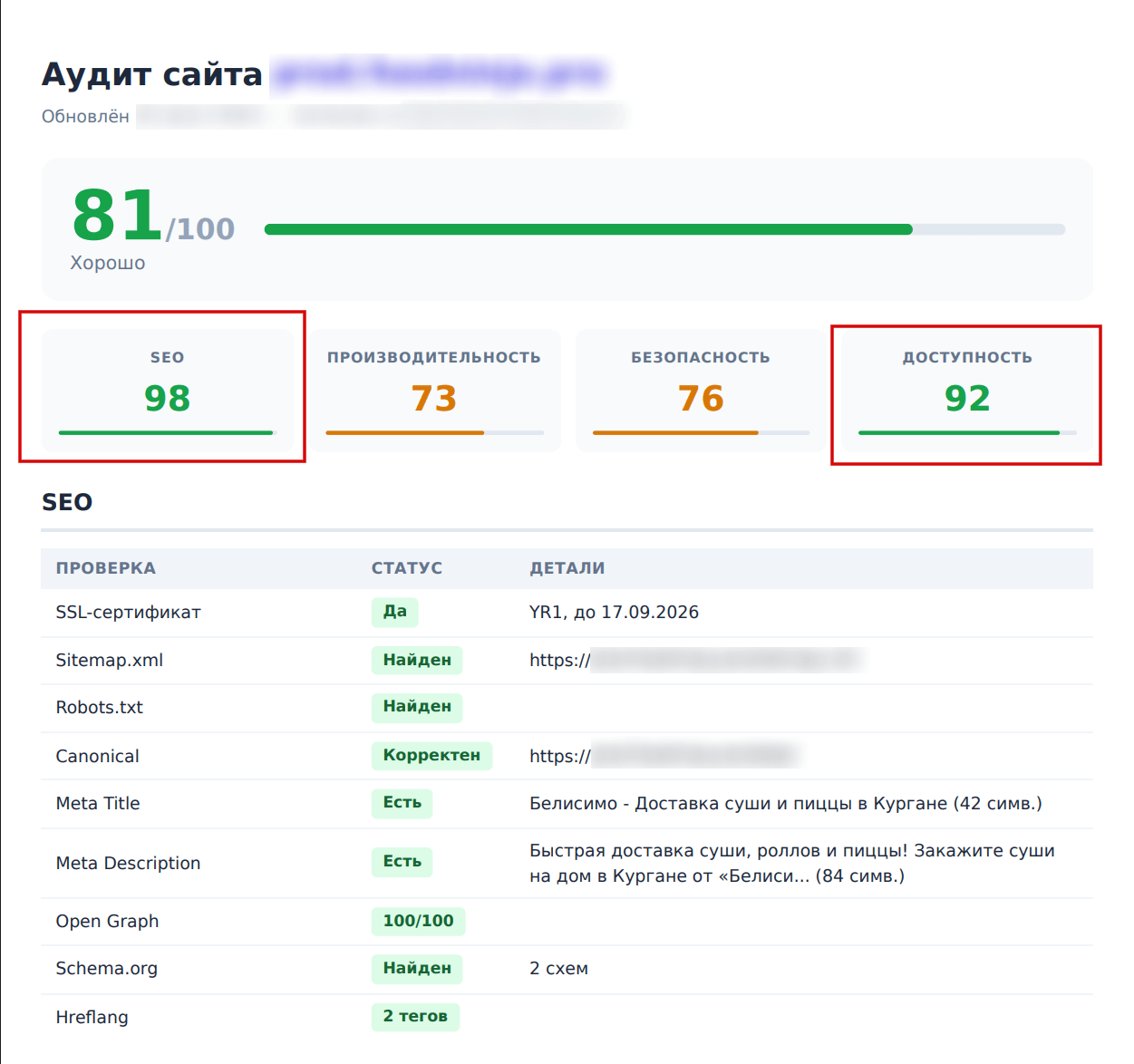The image size is (1134, 1064).
Task: Click the 'Быстрая доставка суши' description text
Action: 792,863
